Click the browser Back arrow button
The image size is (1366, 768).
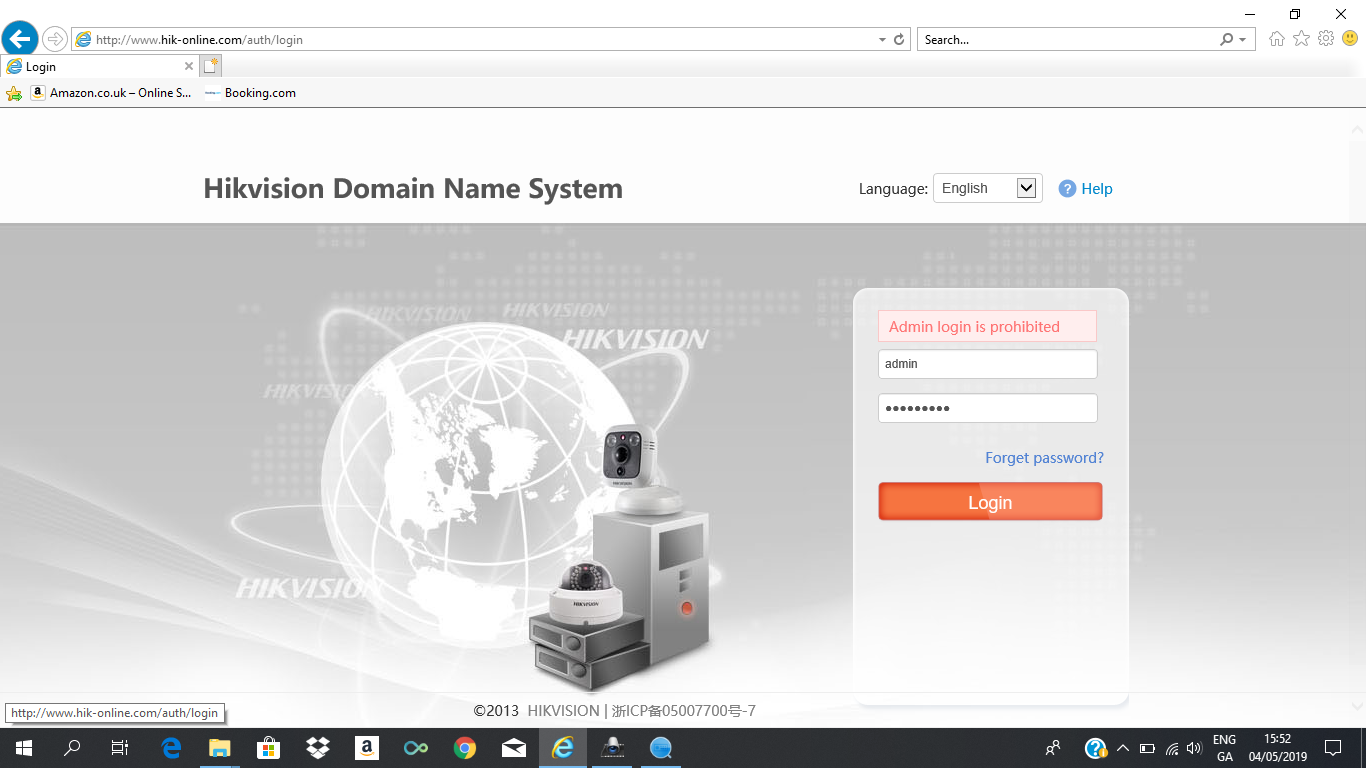tap(20, 39)
